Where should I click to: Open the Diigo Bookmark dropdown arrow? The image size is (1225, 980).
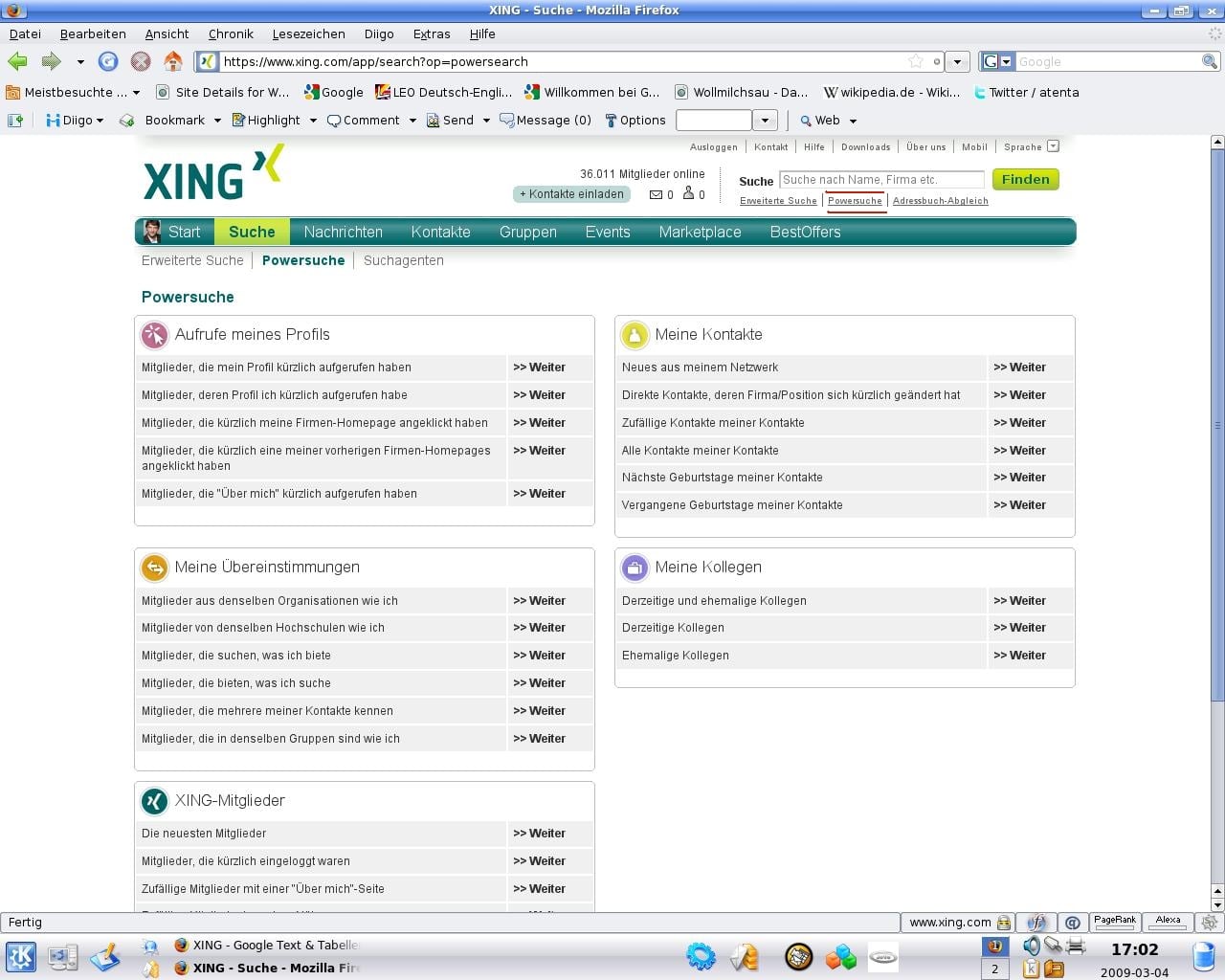click(x=217, y=121)
